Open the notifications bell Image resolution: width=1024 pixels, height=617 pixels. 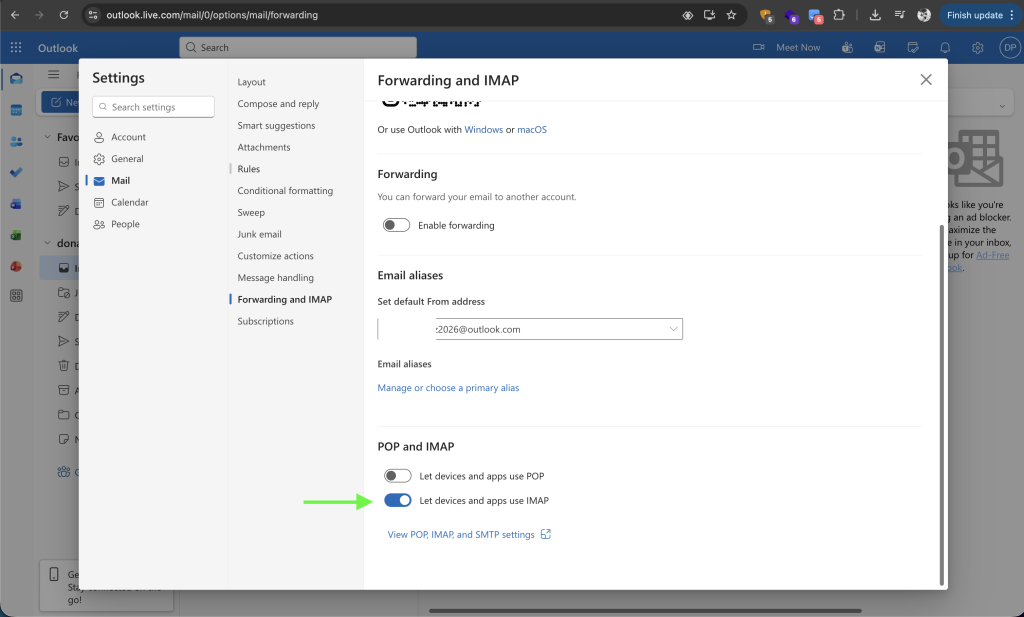[x=944, y=47]
